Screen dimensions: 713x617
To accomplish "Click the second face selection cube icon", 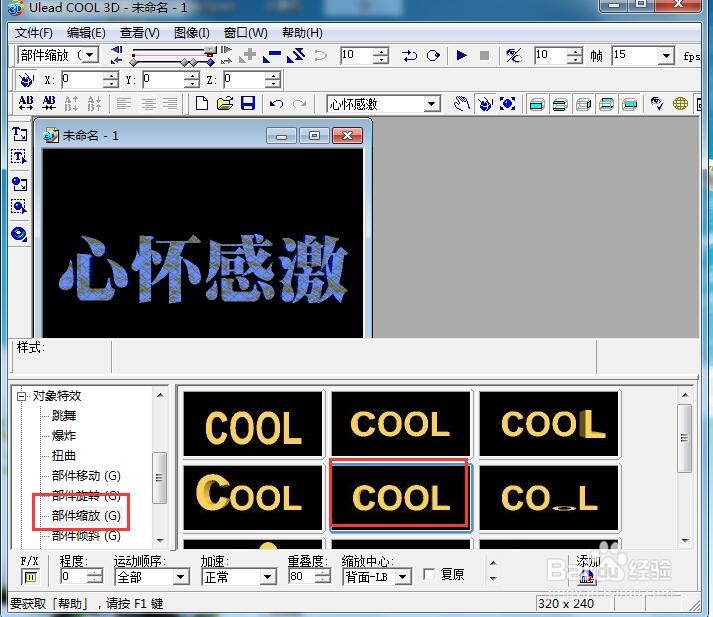I will point(560,105).
